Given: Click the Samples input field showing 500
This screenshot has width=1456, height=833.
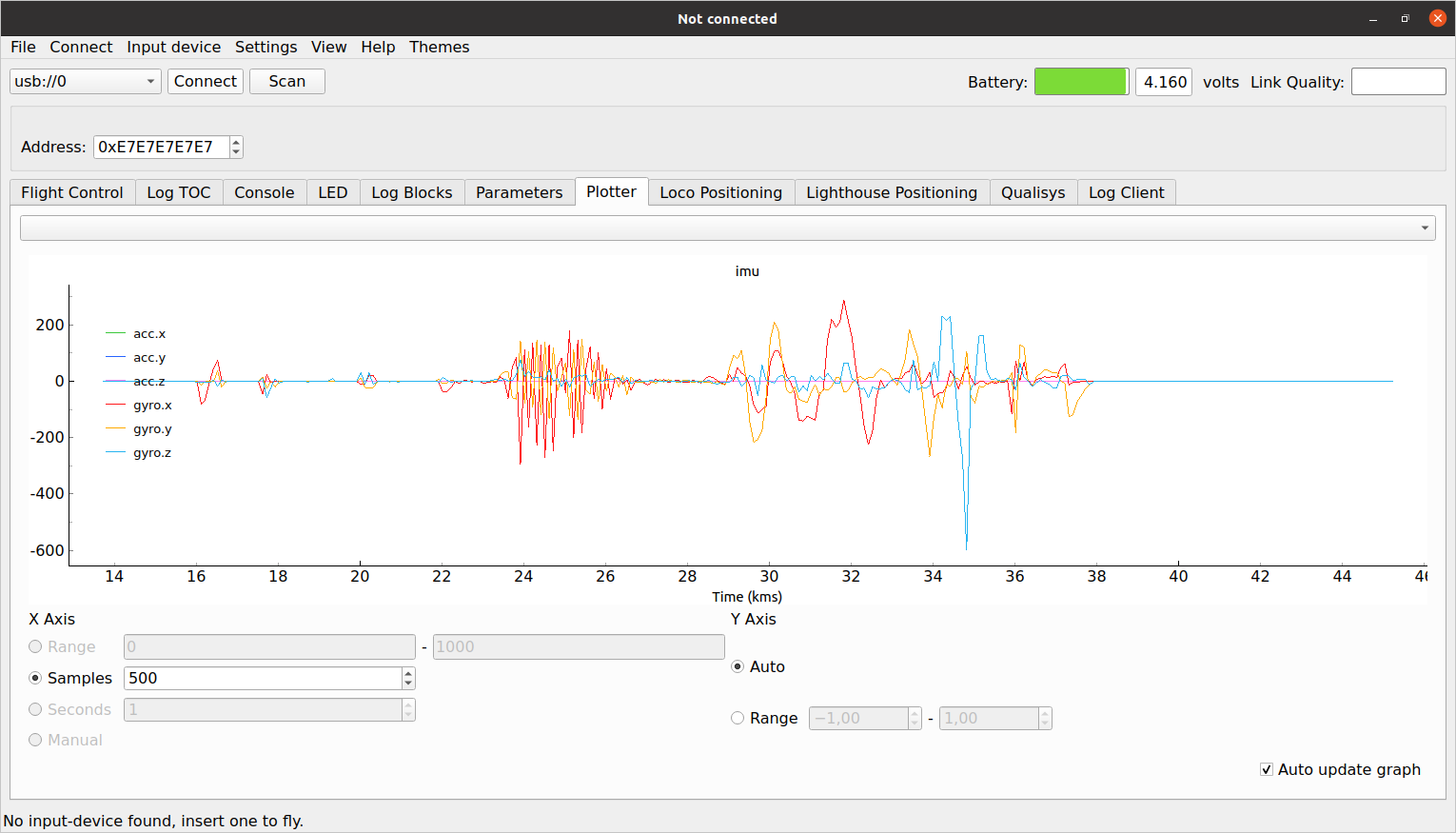Looking at the screenshot, I should [263, 678].
